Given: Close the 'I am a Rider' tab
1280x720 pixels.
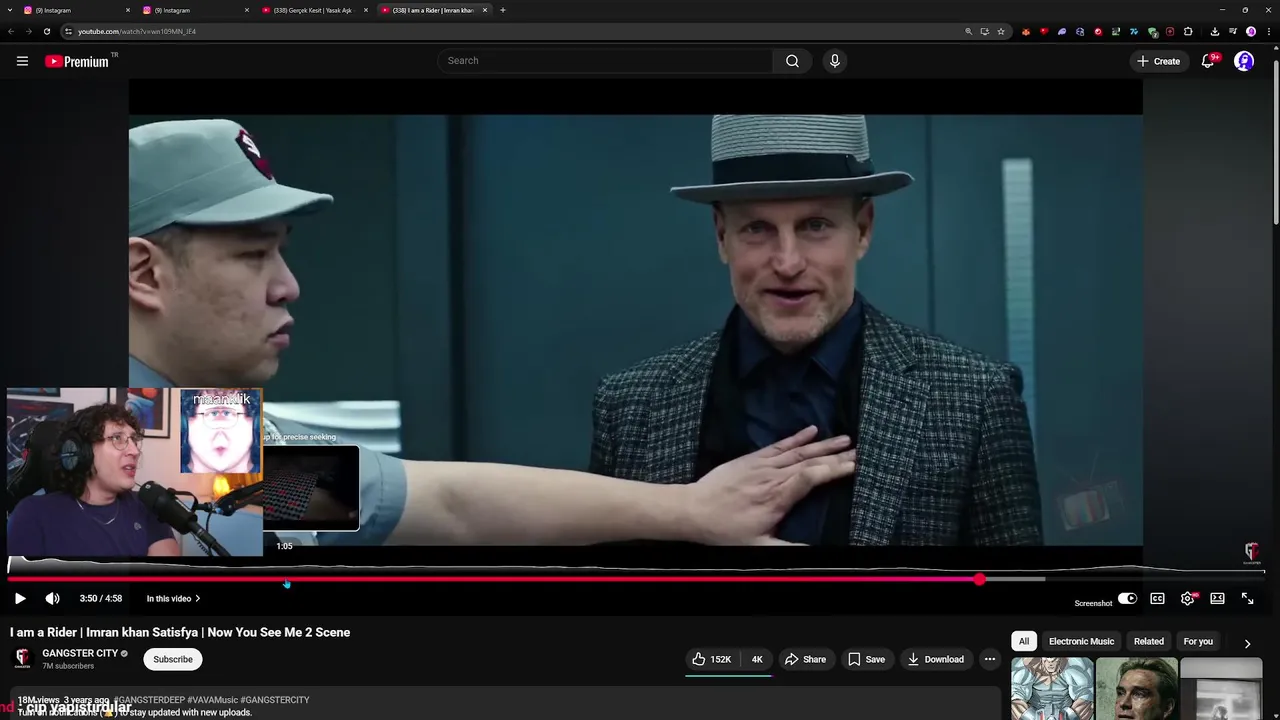Looking at the screenshot, I should [x=485, y=10].
